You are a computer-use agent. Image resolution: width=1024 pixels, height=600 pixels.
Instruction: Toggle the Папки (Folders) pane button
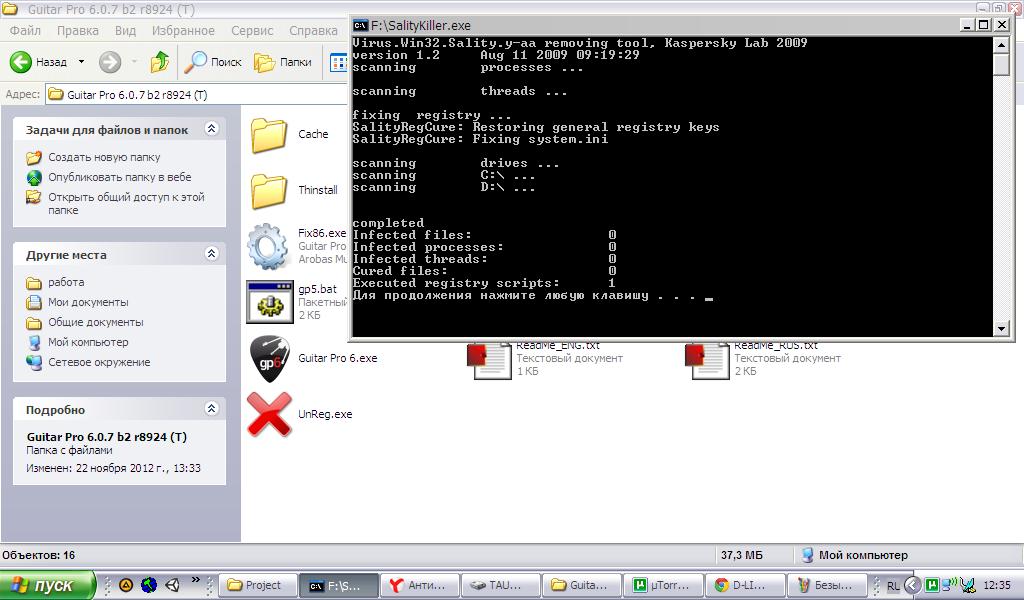tap(283, 62)
